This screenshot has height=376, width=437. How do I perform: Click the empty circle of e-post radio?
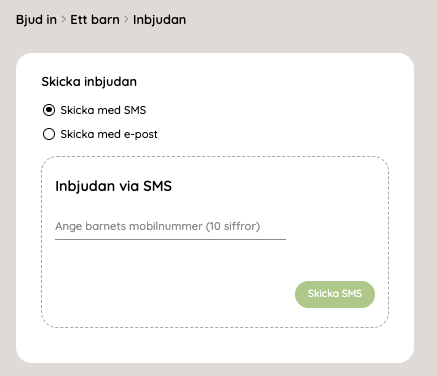click(x=49, y=134)
